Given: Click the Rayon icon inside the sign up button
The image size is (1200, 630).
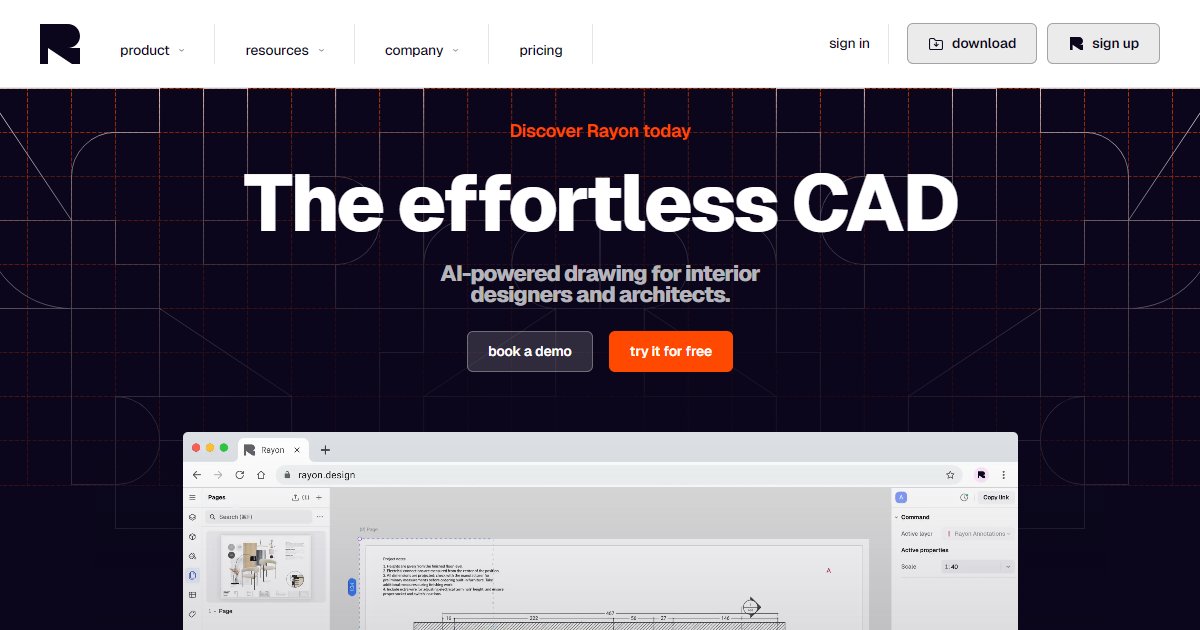Looking at the screenshot, I should pos(1076,44).
